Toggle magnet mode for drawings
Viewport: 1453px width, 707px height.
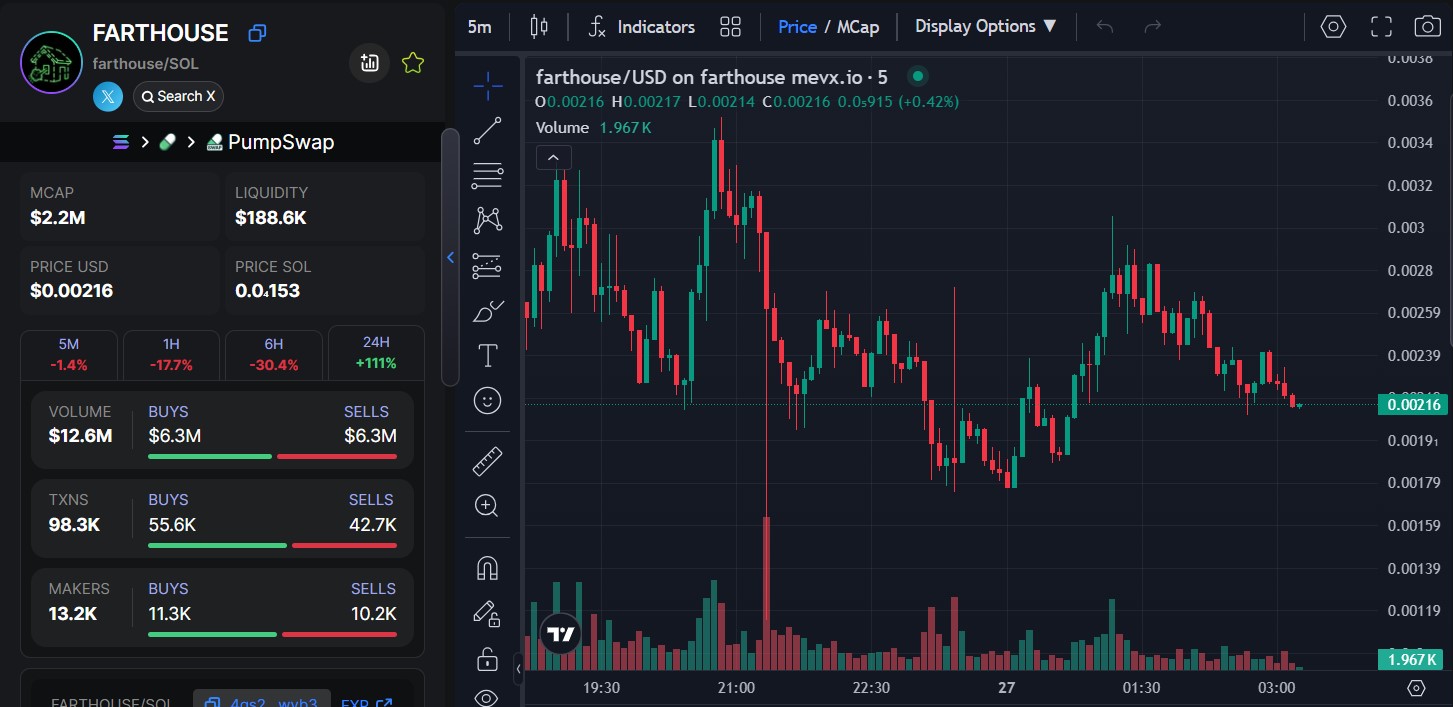tap(488, 568)
